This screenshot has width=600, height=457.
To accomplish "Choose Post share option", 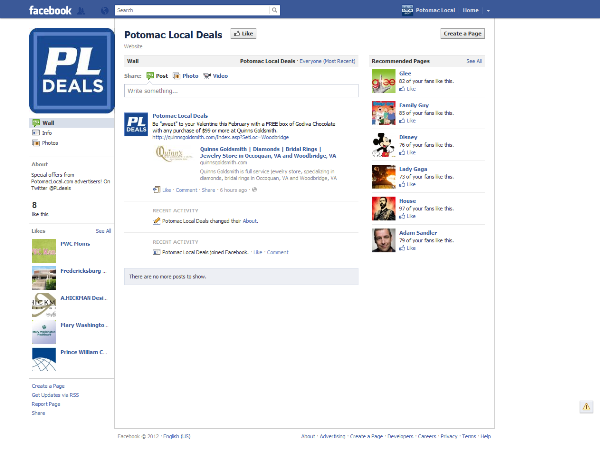I will [157, 76].
